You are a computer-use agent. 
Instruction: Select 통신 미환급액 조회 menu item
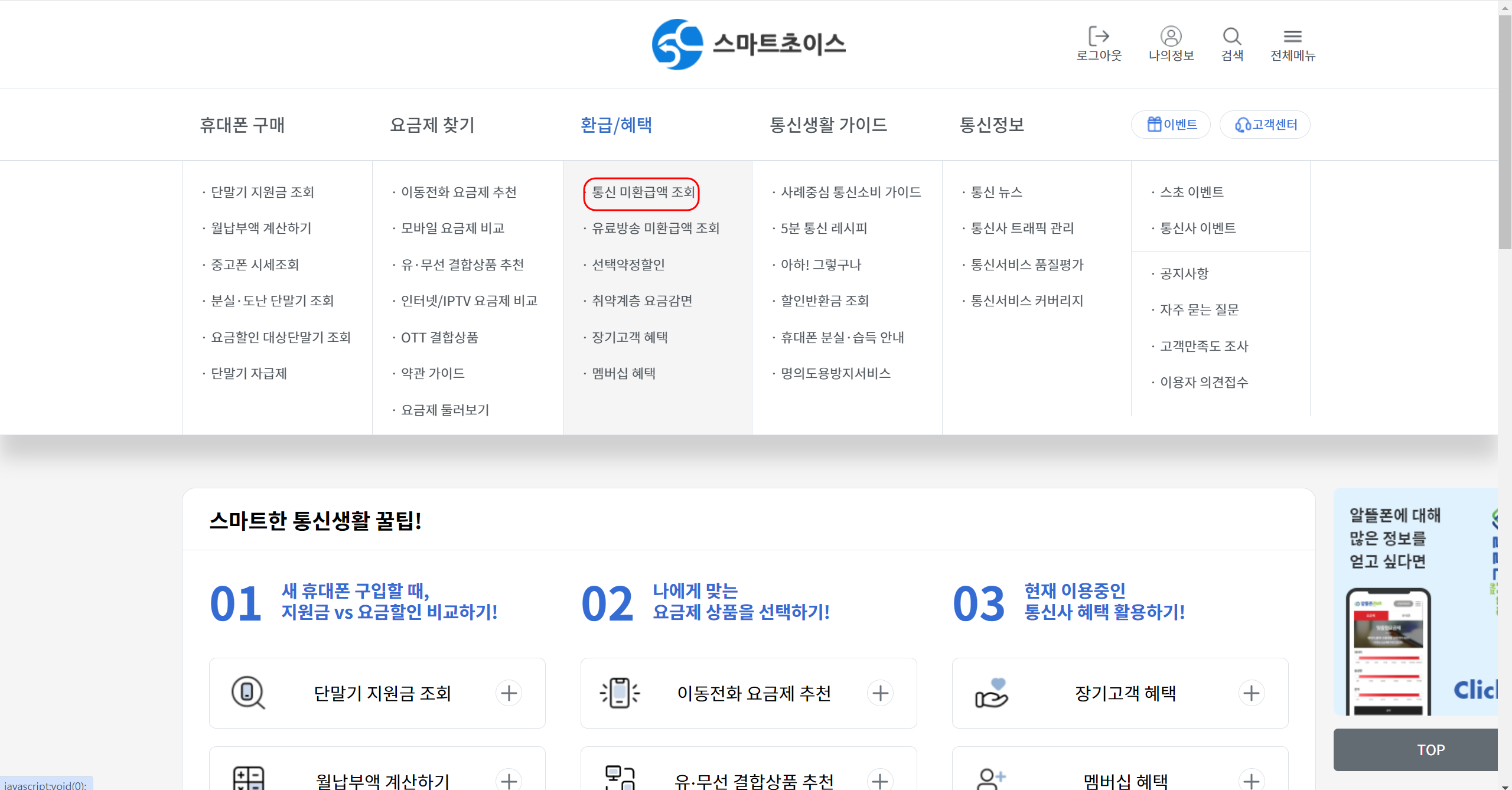[643, 192]
